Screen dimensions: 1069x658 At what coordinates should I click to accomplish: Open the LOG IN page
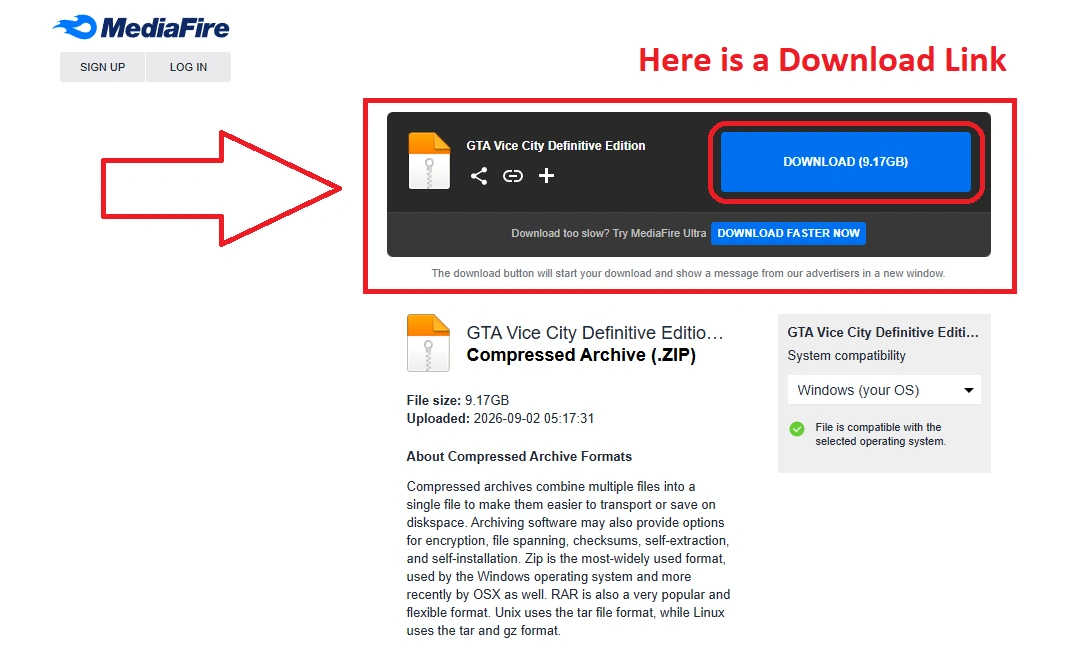(188, 67)
